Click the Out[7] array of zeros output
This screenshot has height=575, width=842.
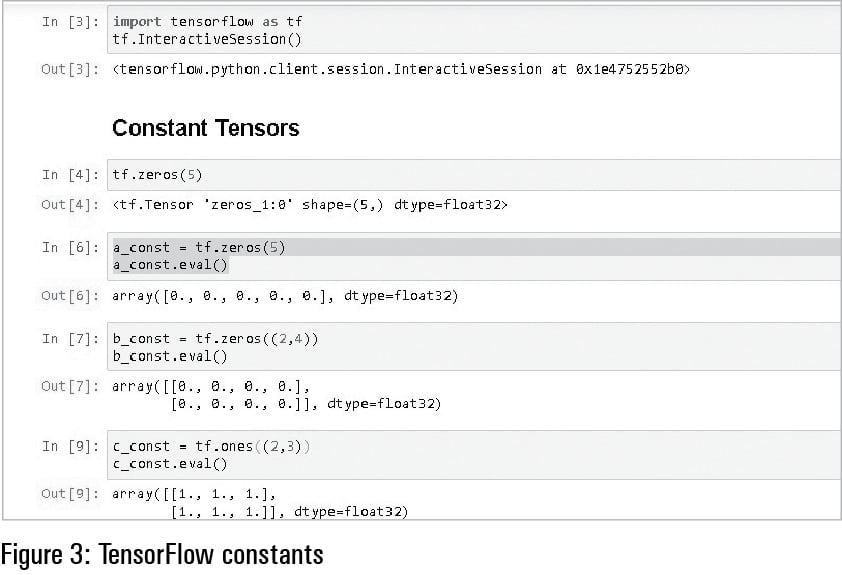[x=276, y=395]
